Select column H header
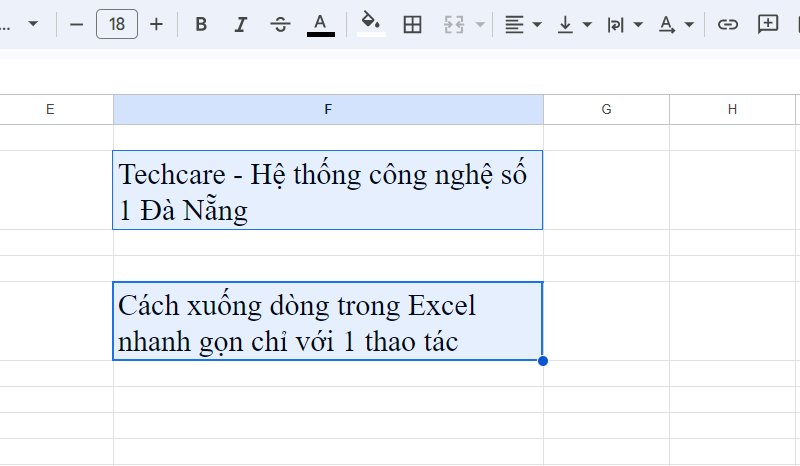 click(732, 109)
